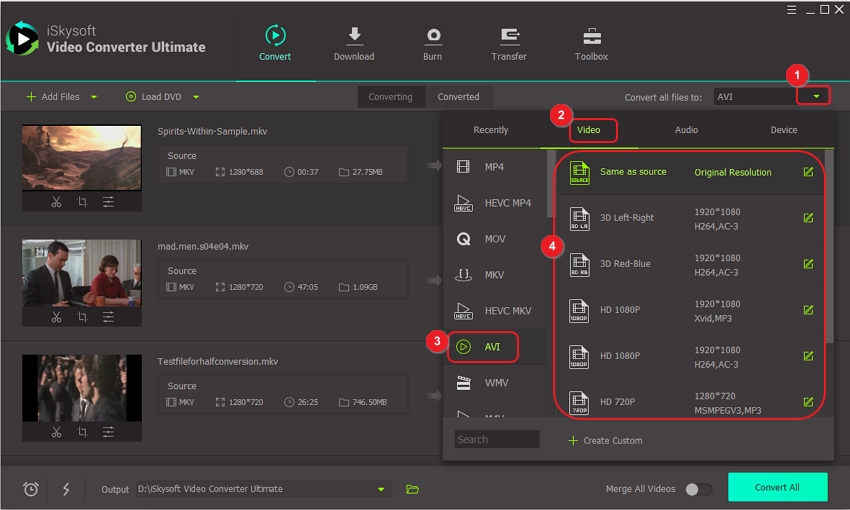Edit the 3D Left-Right preset settings
This screenshot has height=510, width=850.
(808, 218)
